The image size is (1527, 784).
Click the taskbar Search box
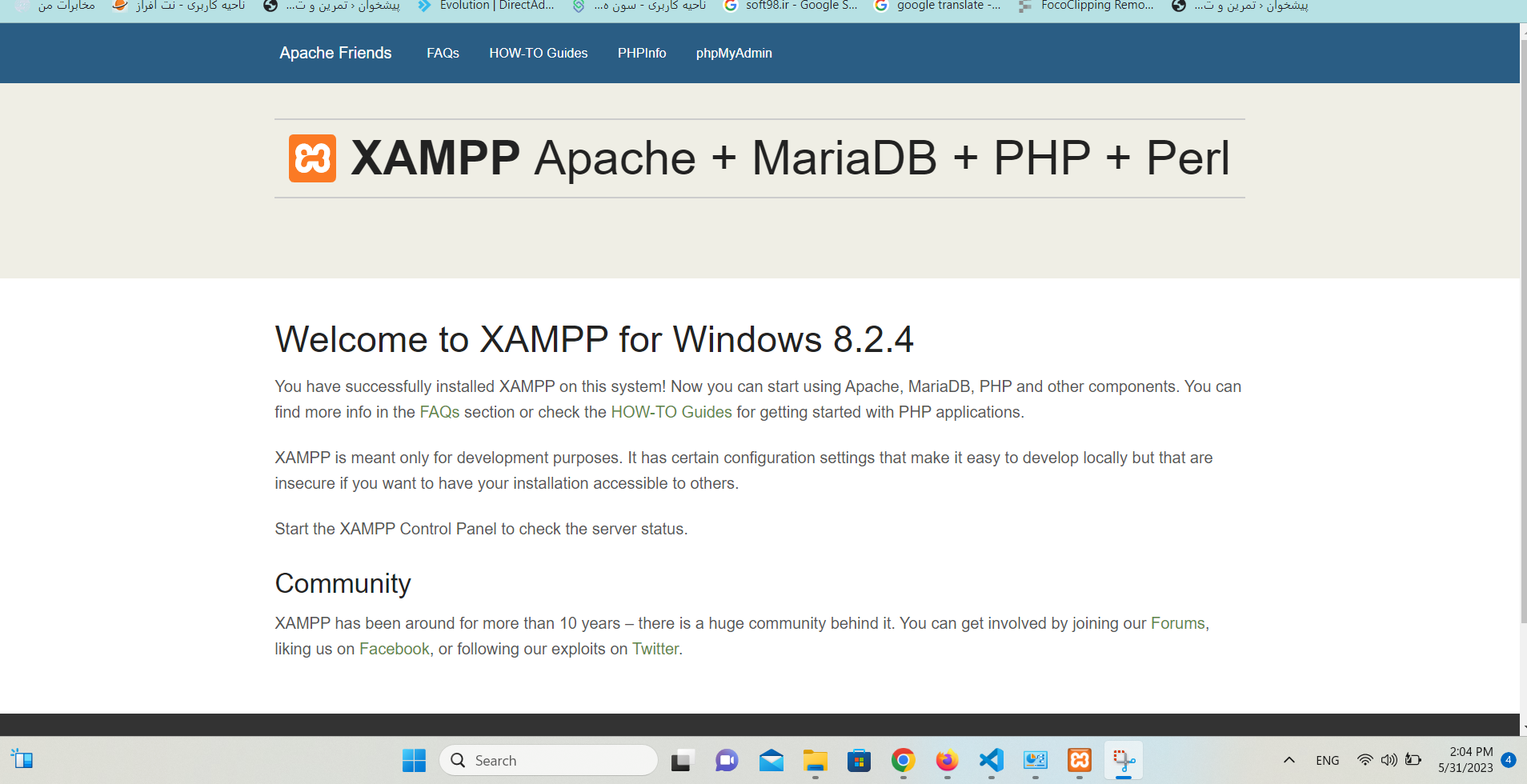point(549,760)
